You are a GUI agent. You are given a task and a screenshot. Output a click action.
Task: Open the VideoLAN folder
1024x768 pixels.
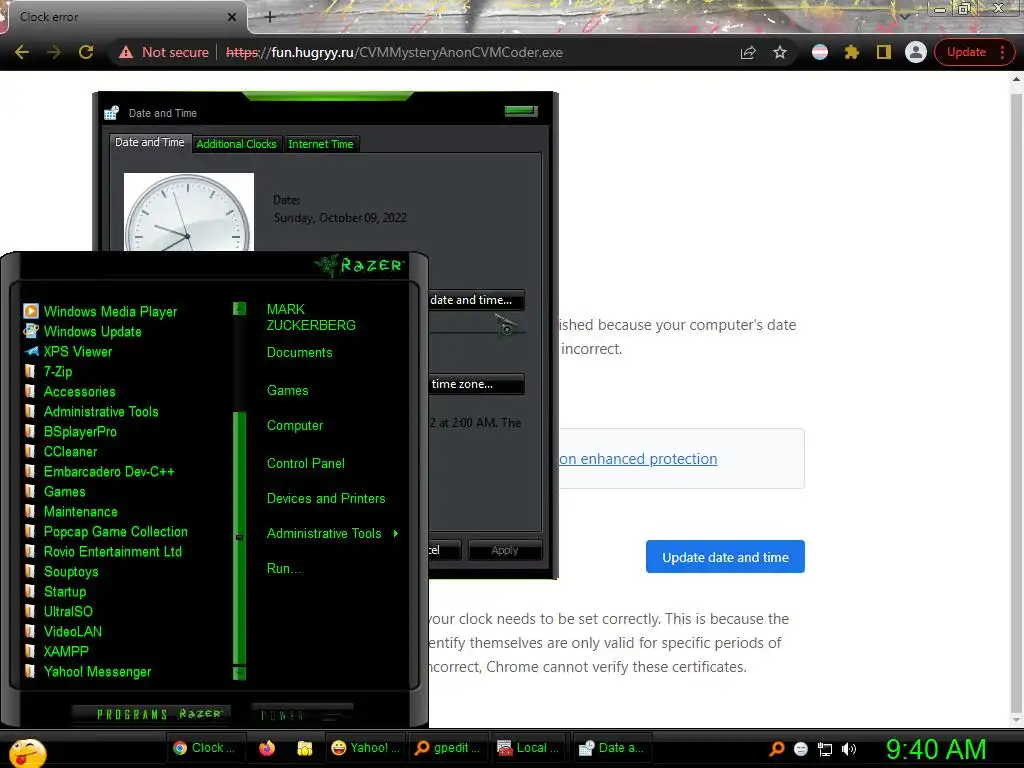click(x=63, y=632)
